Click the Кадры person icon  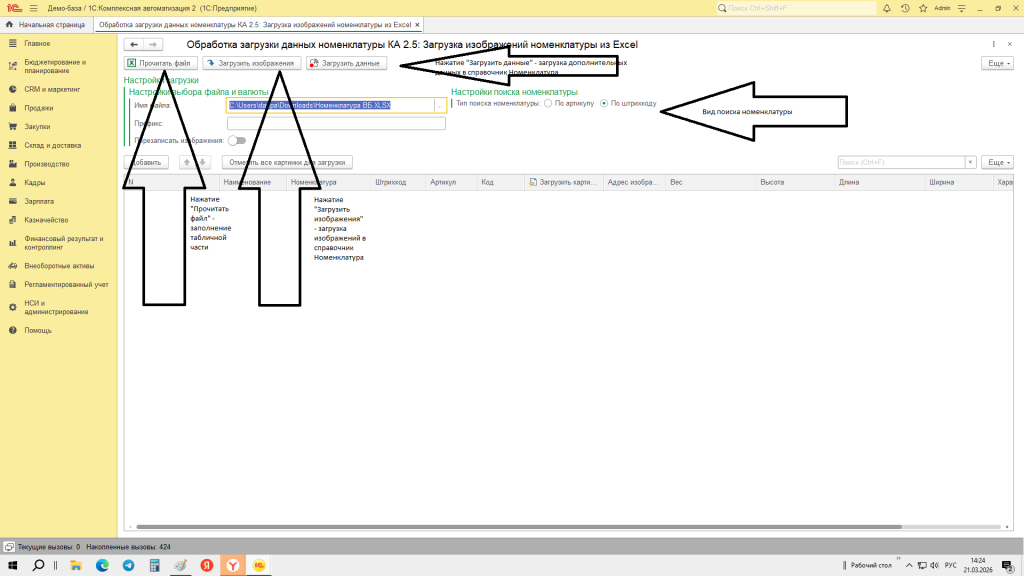click(12, 183)
